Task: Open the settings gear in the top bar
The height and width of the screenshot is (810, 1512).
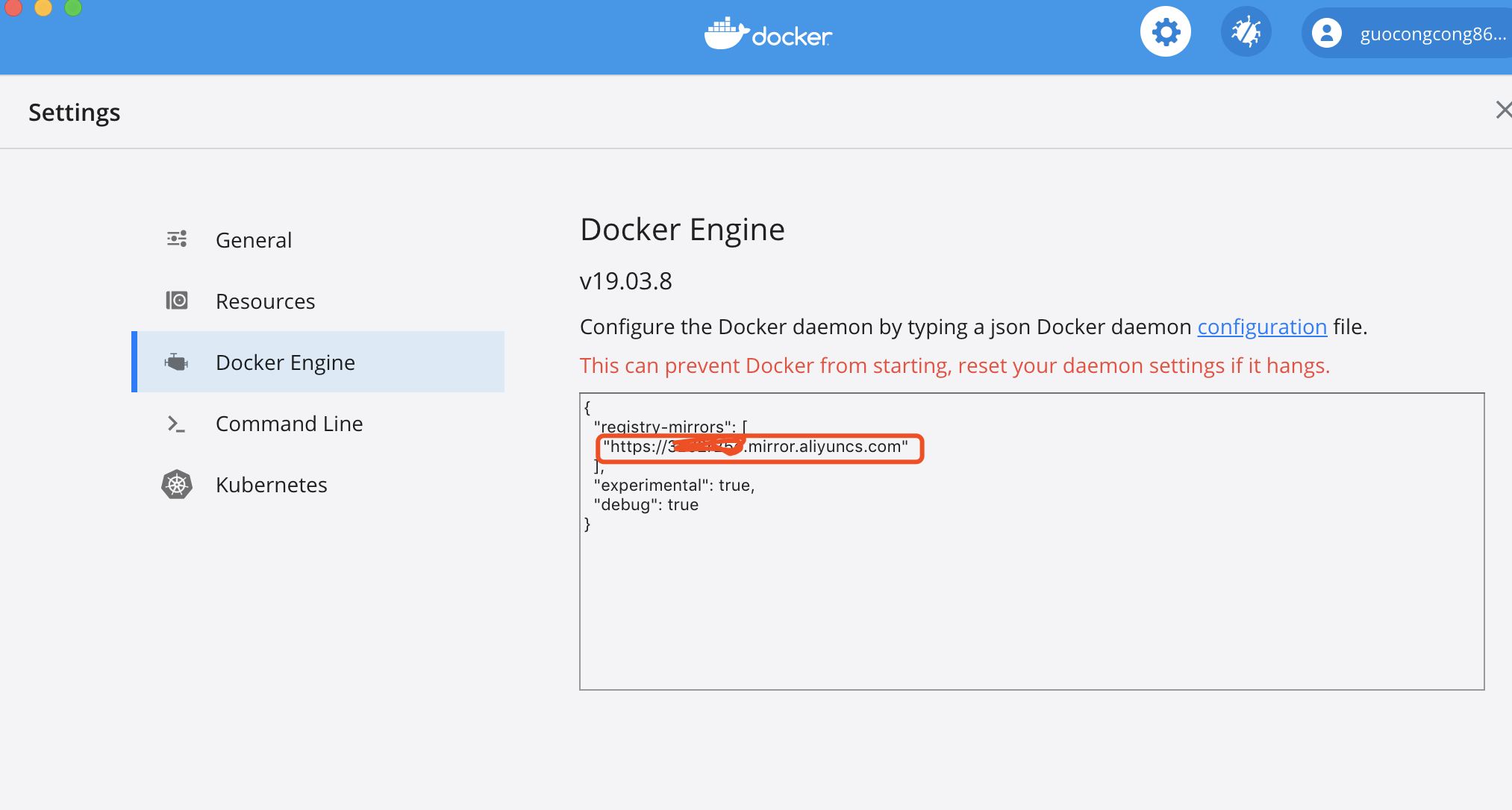Action: tap(1166, 31)
